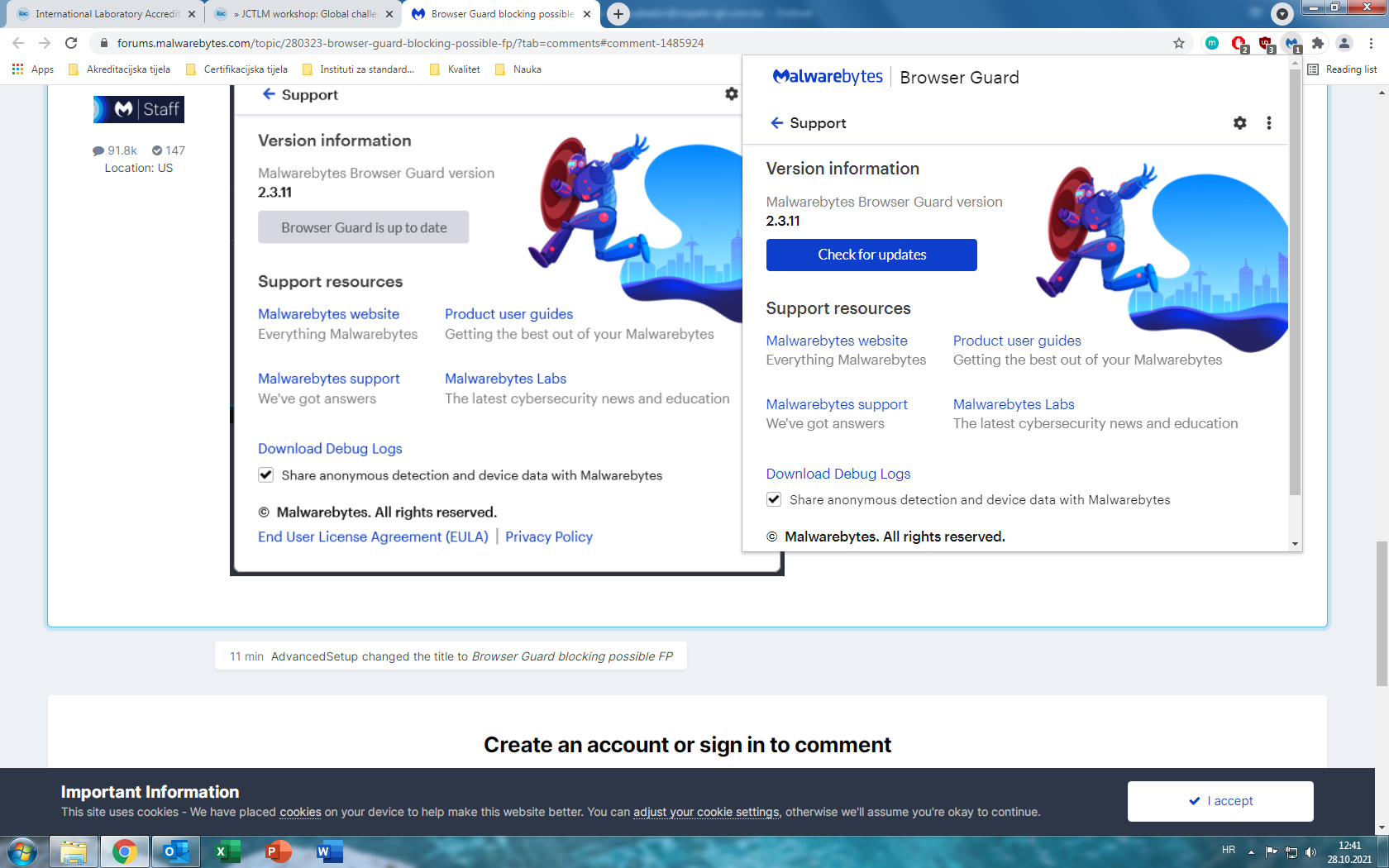
Task: Open the Browser Guard popup three-dot menu
Action: click(x=1269, y=122)
